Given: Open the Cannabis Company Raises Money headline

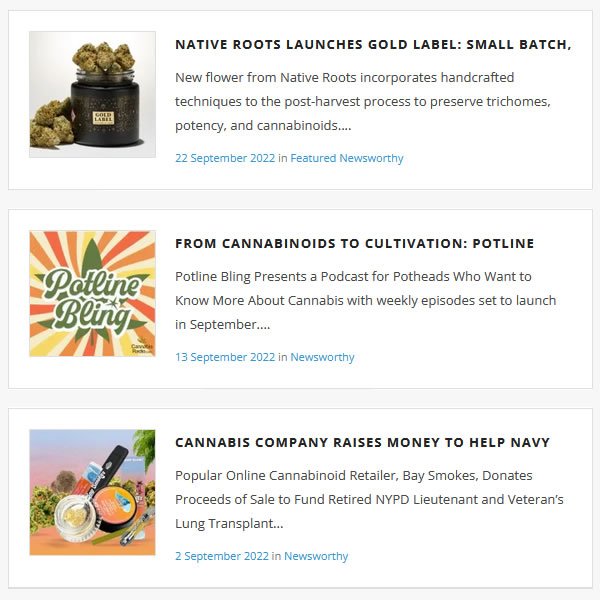Looking at the screenshot, I should (362, 442).
